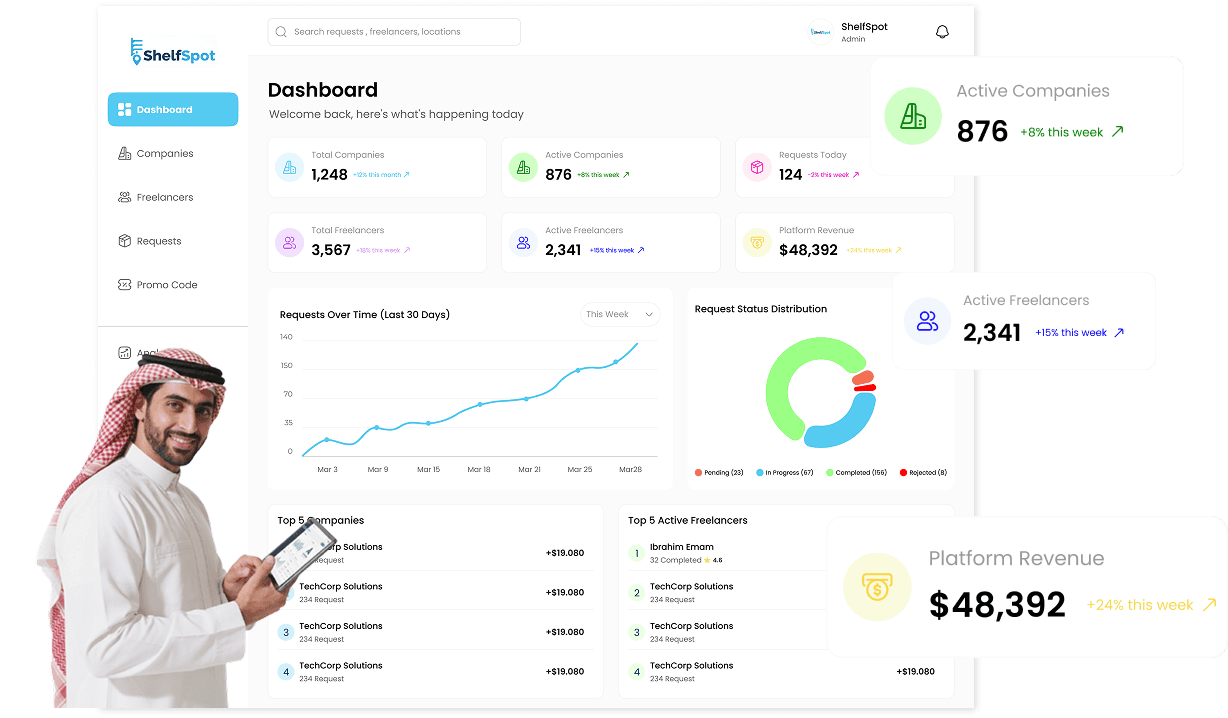The image size is (1228, 718).
Task: Click the Promo Code ticket icon
Action: [125, 285]
